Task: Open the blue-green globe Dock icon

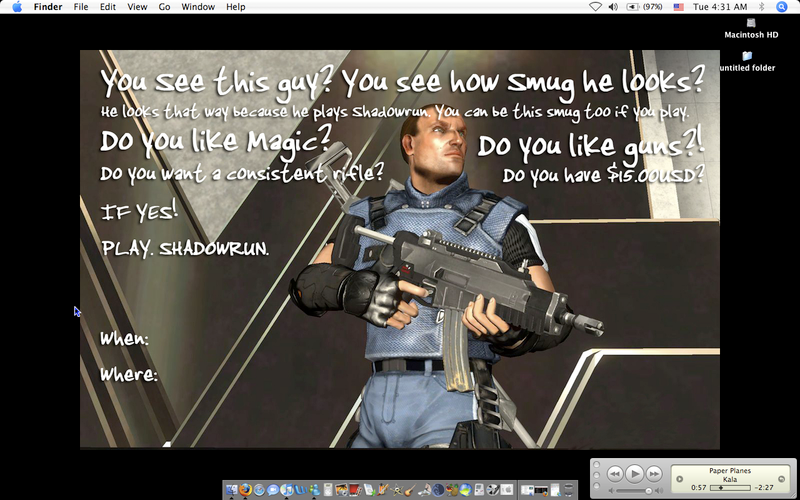Action: (466, 490)
